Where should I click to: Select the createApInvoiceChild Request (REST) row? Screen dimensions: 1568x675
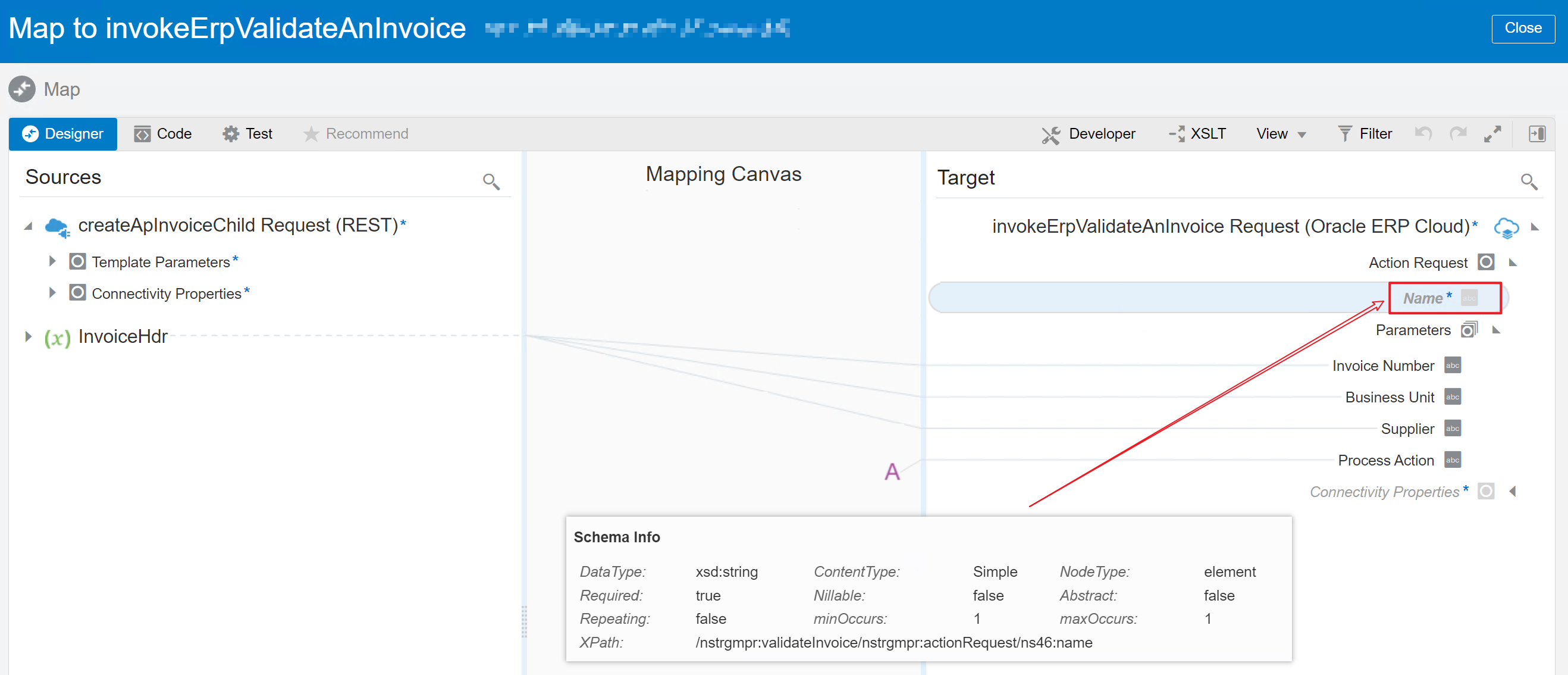[x=242, y=226]
